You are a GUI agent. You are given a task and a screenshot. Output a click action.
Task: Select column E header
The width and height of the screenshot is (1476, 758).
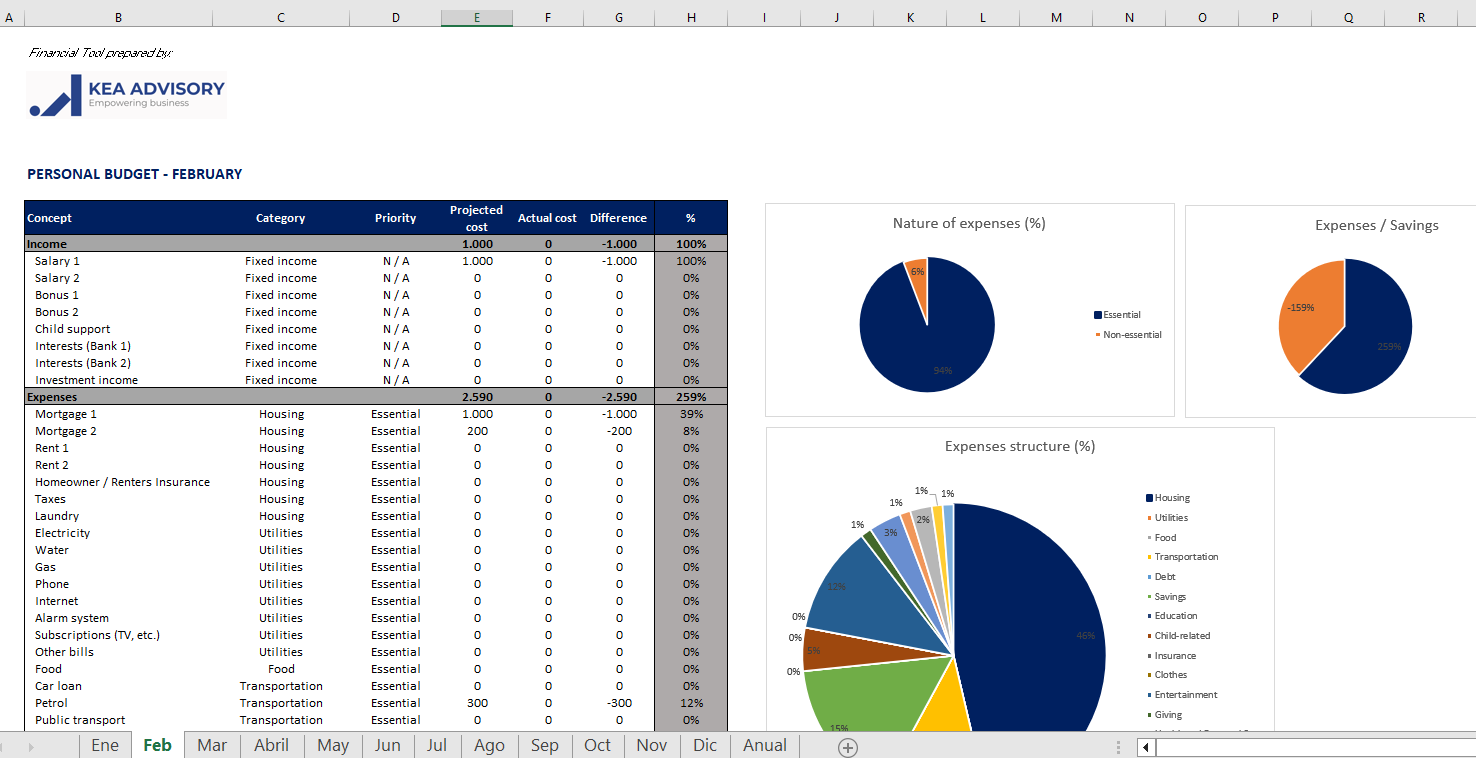[x=476, y=18]
